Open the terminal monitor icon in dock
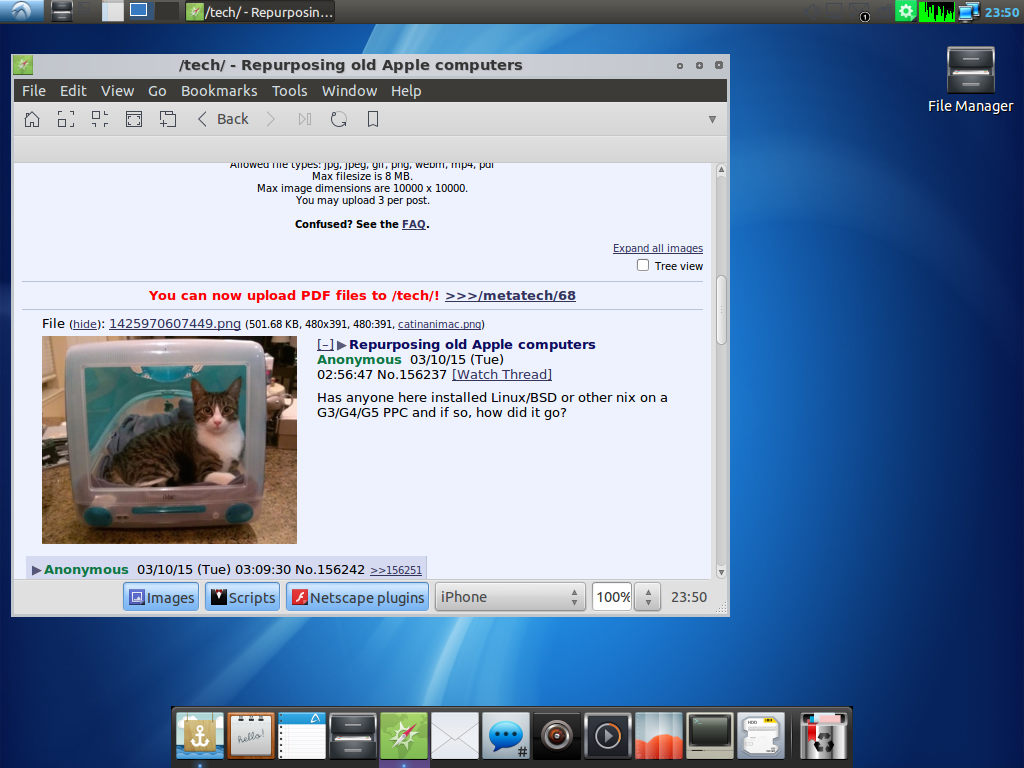1024x768 pixels. [x=710, y=737]
